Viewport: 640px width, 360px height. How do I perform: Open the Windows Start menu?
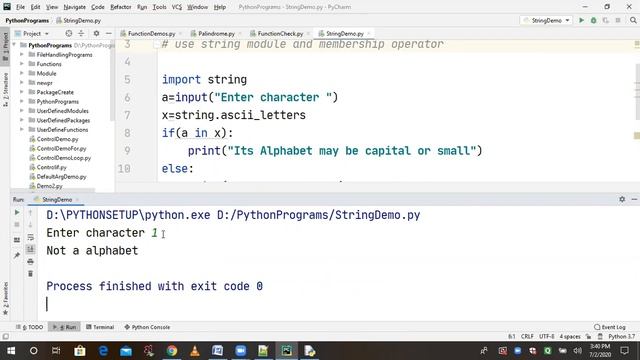11,351
